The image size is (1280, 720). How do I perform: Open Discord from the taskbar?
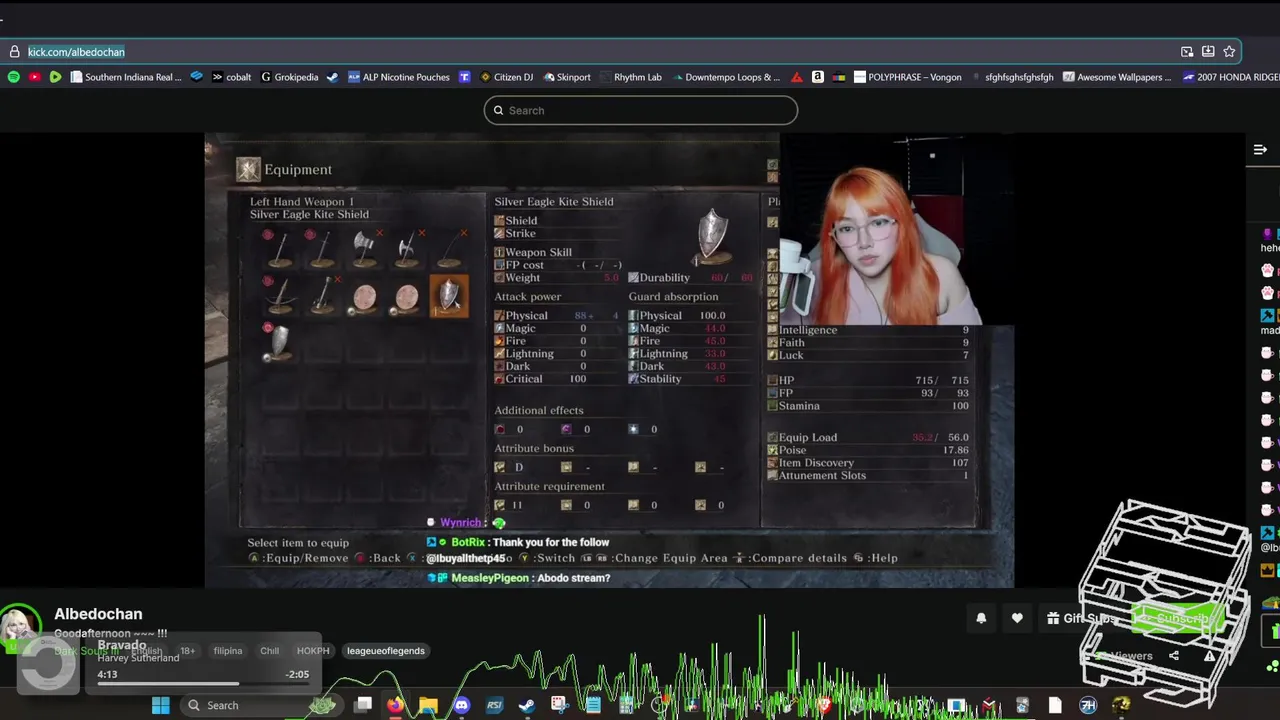(x=461, y=705)
